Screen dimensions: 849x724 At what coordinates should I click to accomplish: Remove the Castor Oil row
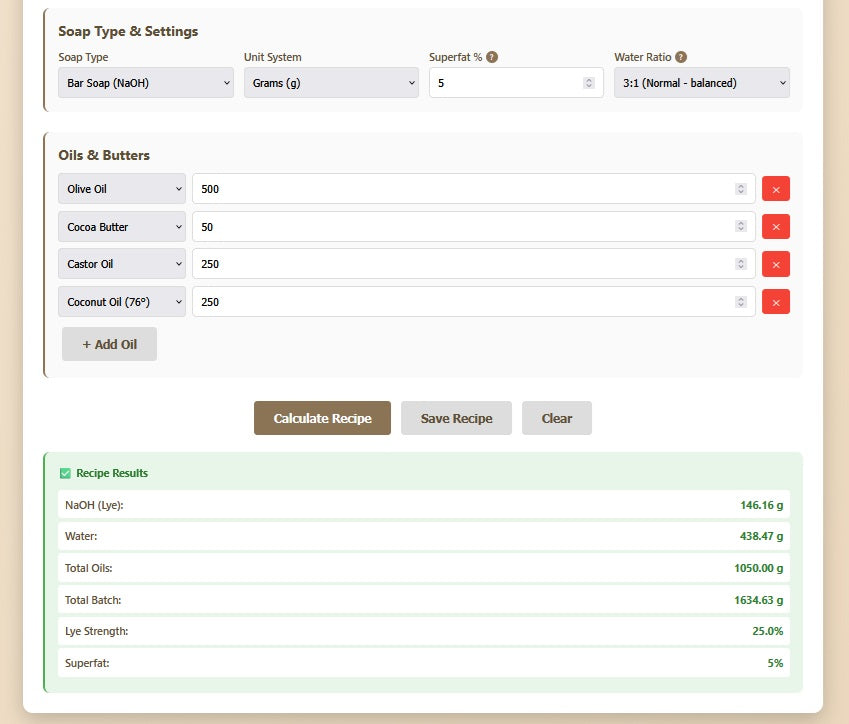click(776, 264)
